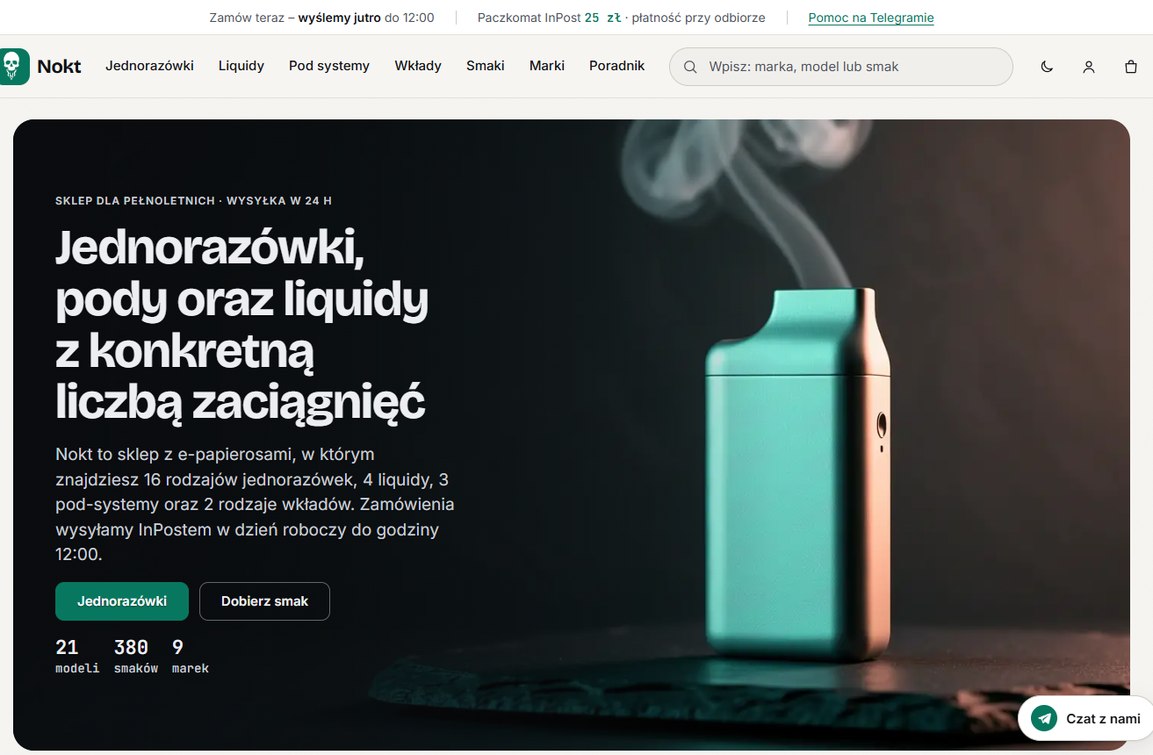This screenshot has width=1153, height=755.
Task: Open the Czat z nami chat button
Action: click(x=1086, y=718)
